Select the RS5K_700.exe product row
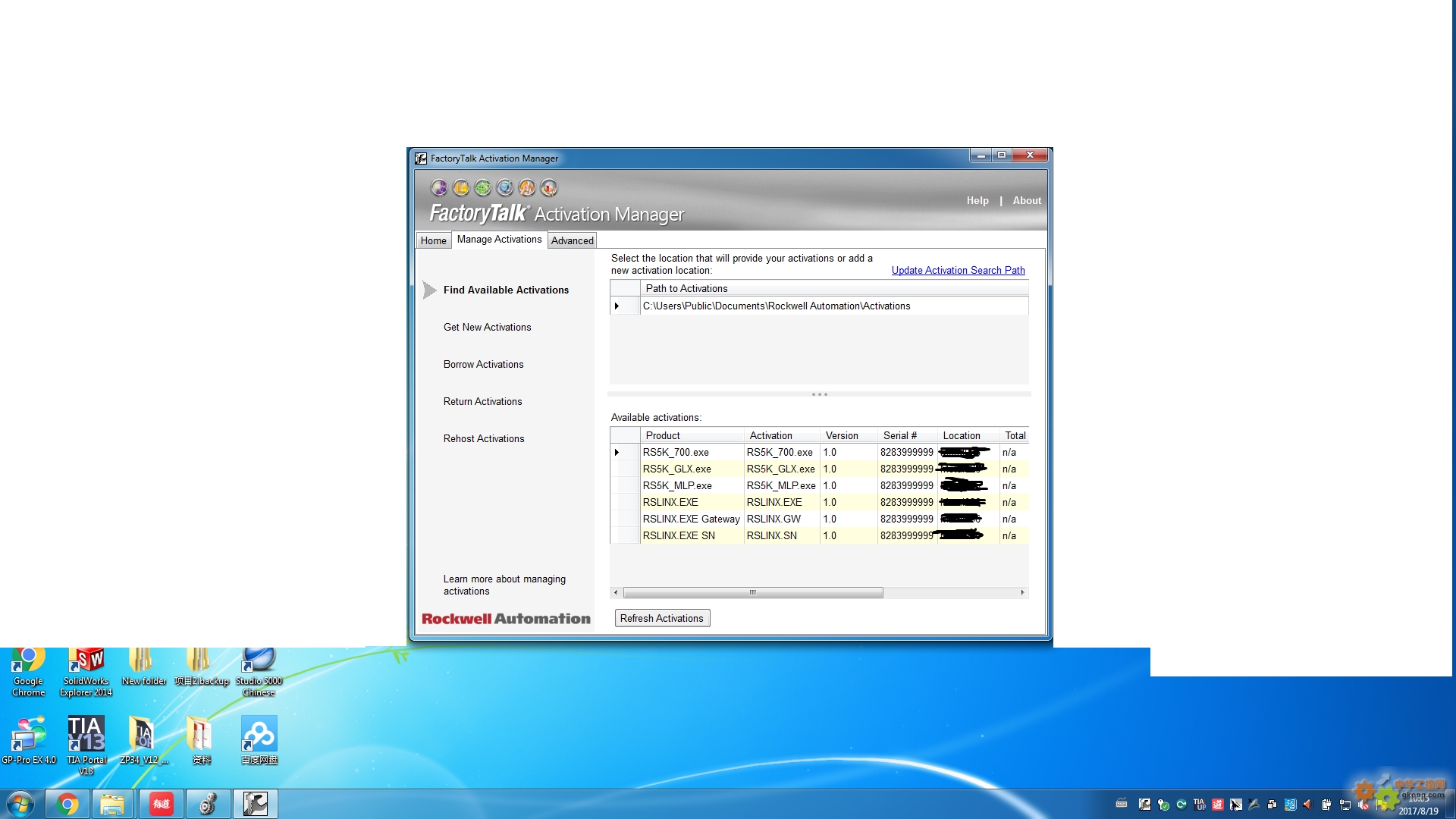Screen dimensions: 1456x819 [819, 453]
